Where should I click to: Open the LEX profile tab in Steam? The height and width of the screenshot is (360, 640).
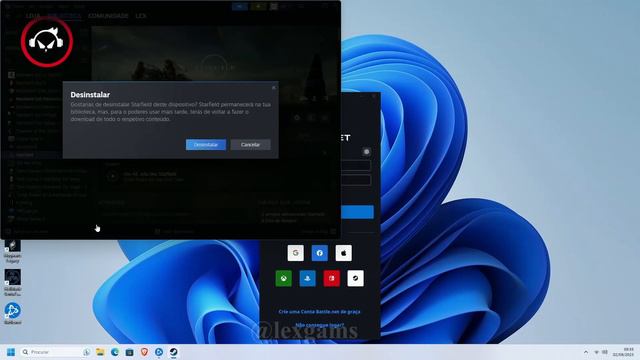(x=141, y=16)
